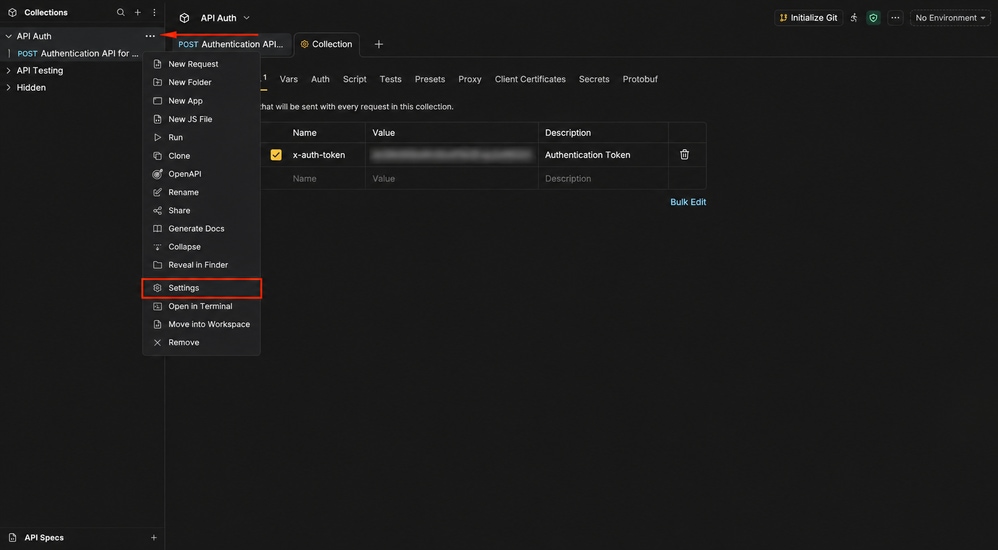
Task: Open the Protobuf tab
Action: (x=640, y=80)
